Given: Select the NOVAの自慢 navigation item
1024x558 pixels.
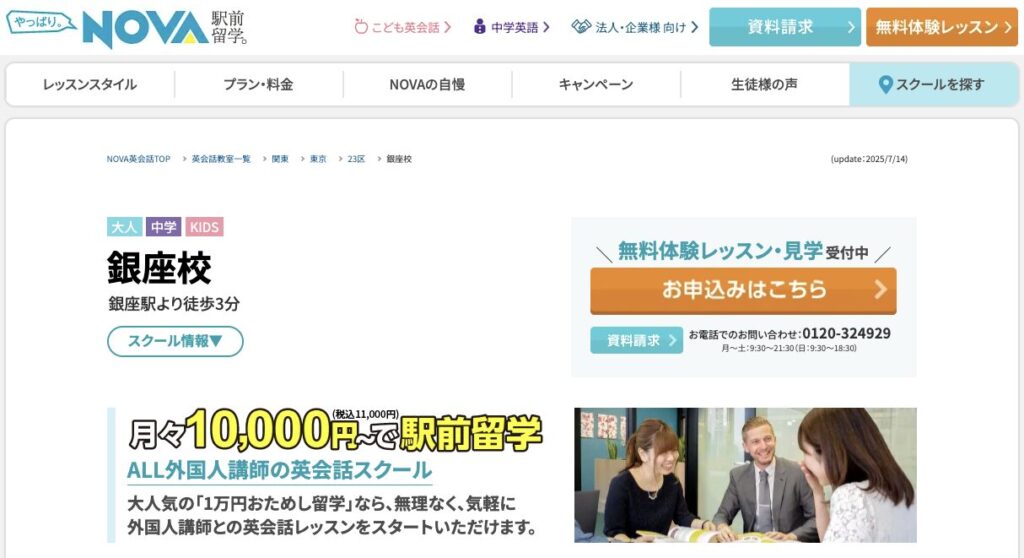Looking at the screenshot, I should pyautogui.click(x=427, y=84).
